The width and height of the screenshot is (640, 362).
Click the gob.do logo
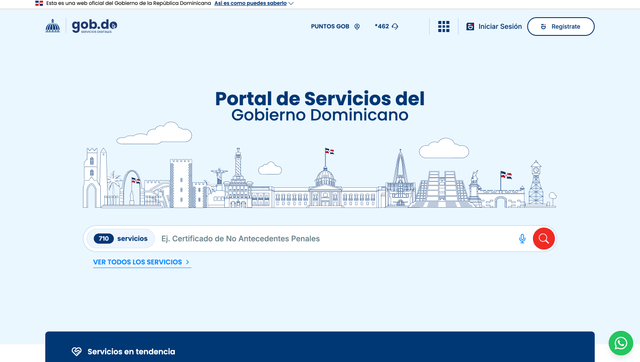(x=94, y=26)
